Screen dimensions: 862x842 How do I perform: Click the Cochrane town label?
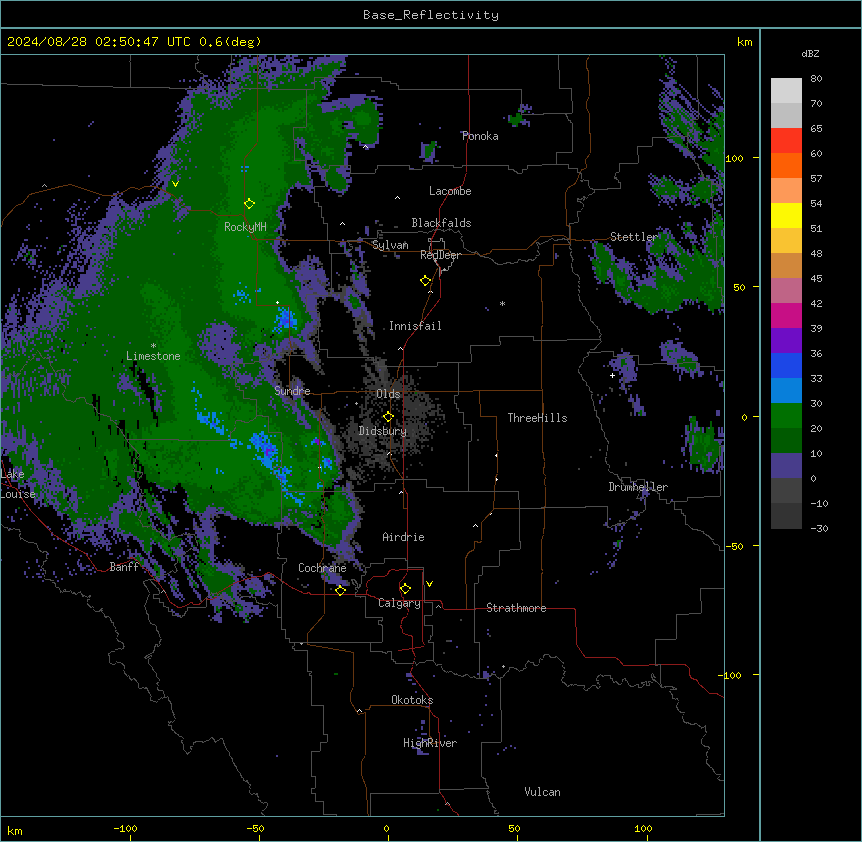tap(322, 568)
